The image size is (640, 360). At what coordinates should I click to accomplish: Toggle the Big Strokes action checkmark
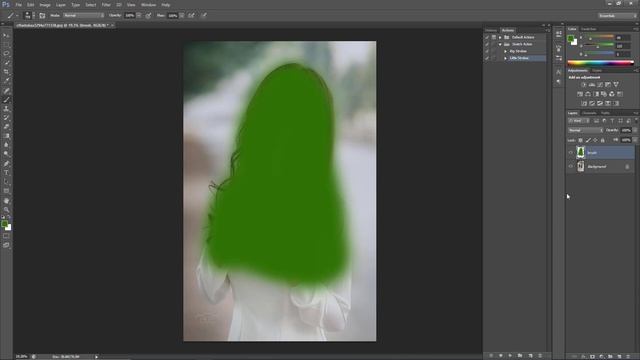point(487,51)
